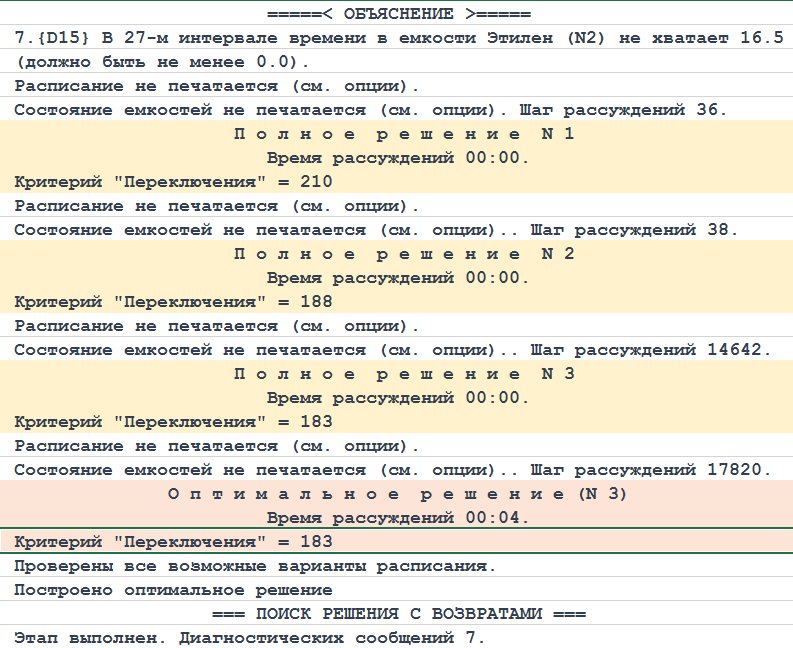Viewport: 793px width, 648px height.
Task: Click the 'Оптимальное решение (N 3)' heading
Action: pyautogui.click(x=398, y=494)
